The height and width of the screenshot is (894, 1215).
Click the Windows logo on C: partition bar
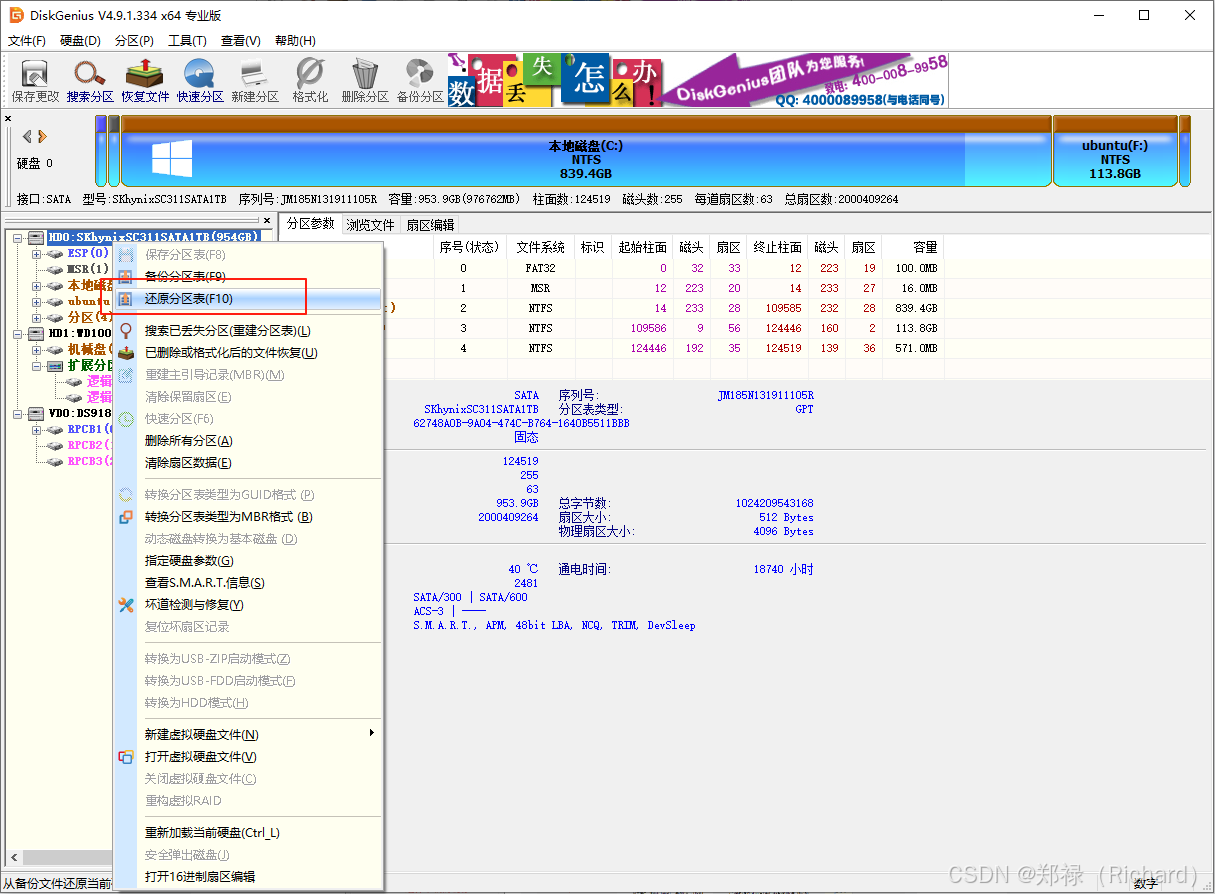click(x=172, y=160)
